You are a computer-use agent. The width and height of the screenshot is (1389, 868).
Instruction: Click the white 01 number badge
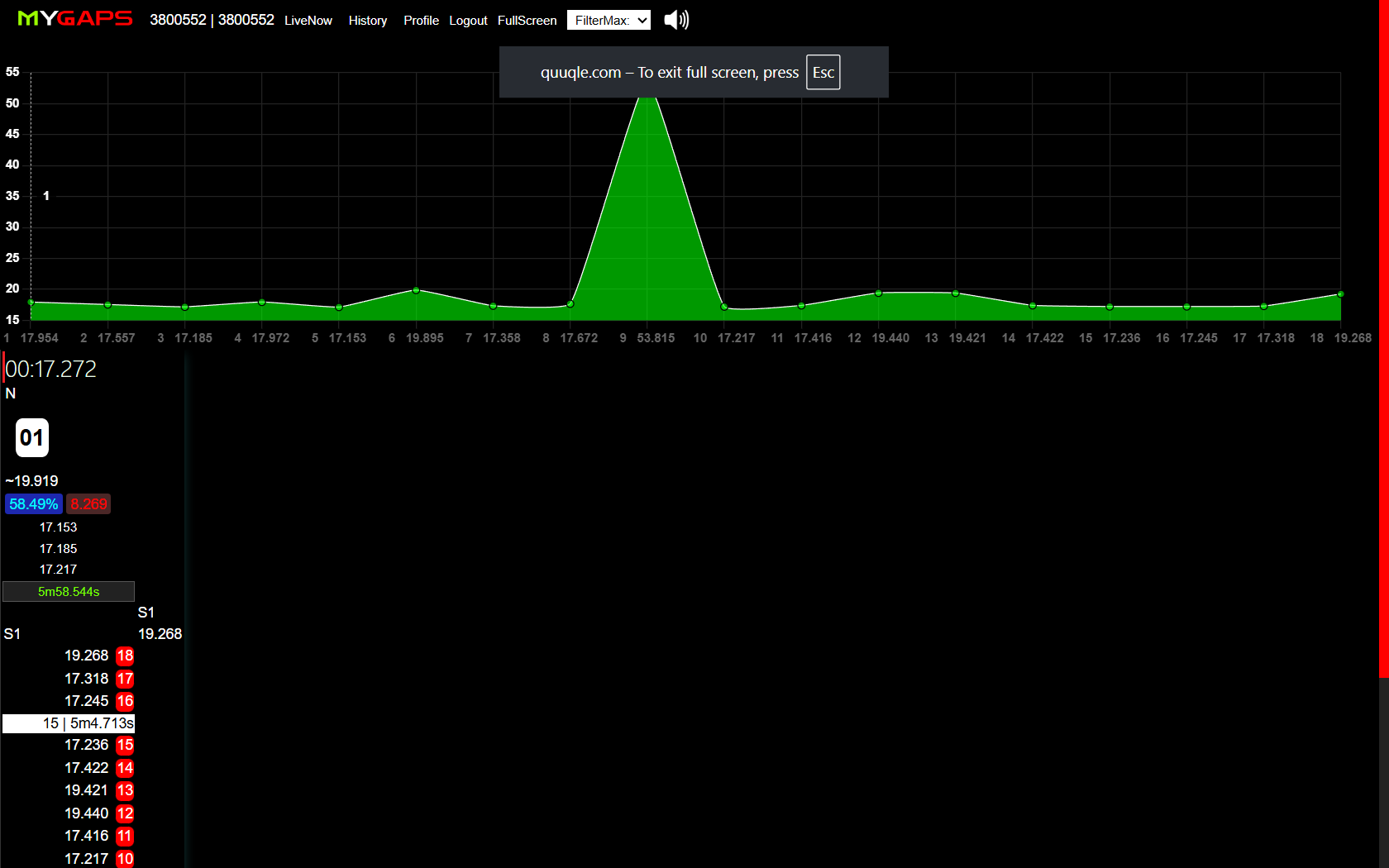32,437
